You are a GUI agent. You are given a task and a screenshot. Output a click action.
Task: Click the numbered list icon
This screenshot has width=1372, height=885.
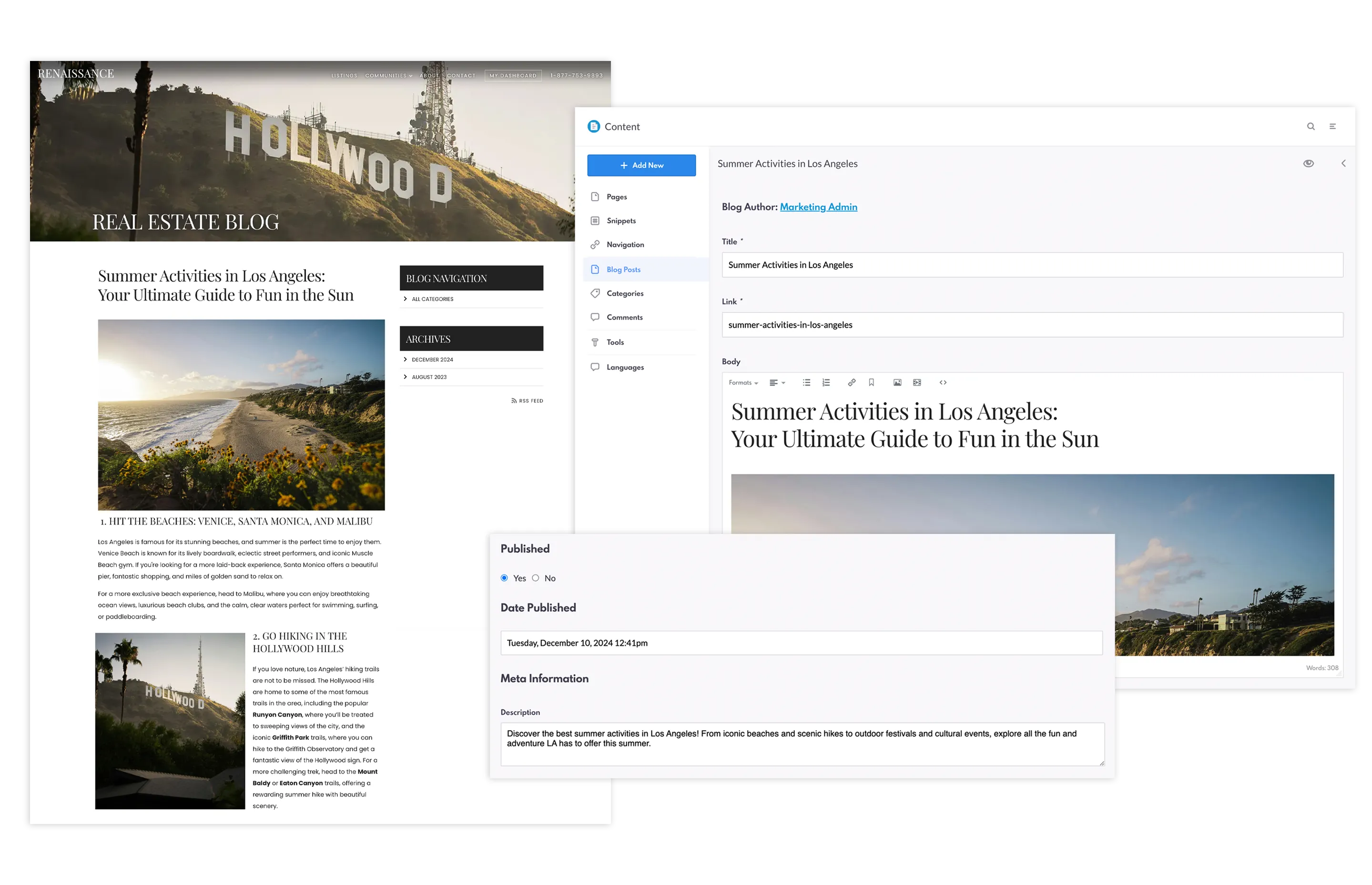(x=826, y=383)
